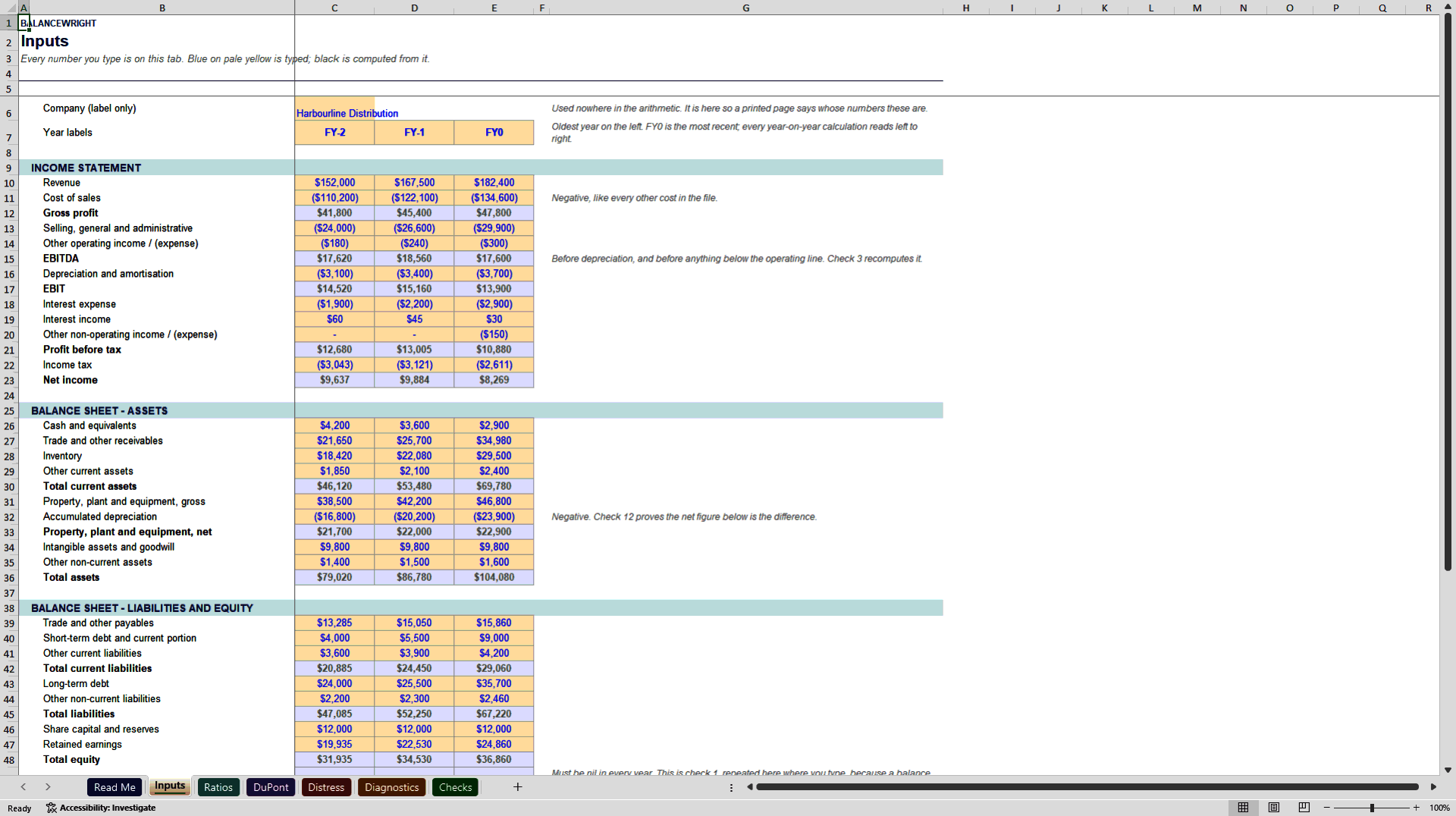Click Accumulated depreciation row label
The width and height of the screenshot is (1456, 816).
tap(100, 516)
